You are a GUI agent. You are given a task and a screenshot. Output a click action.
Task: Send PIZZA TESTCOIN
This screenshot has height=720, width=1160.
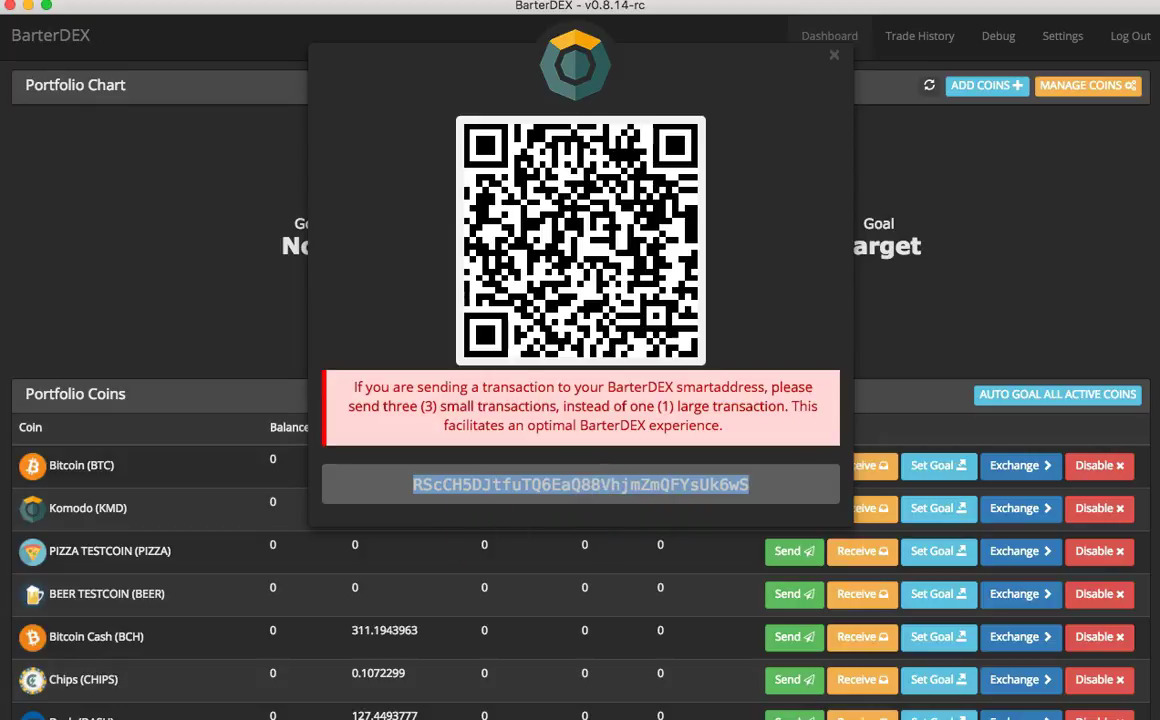[x=794, y=552]
